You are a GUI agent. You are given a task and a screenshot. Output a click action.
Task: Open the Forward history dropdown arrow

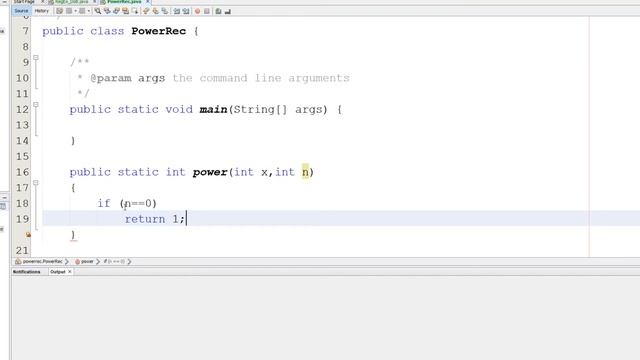(x=89, y=11)
